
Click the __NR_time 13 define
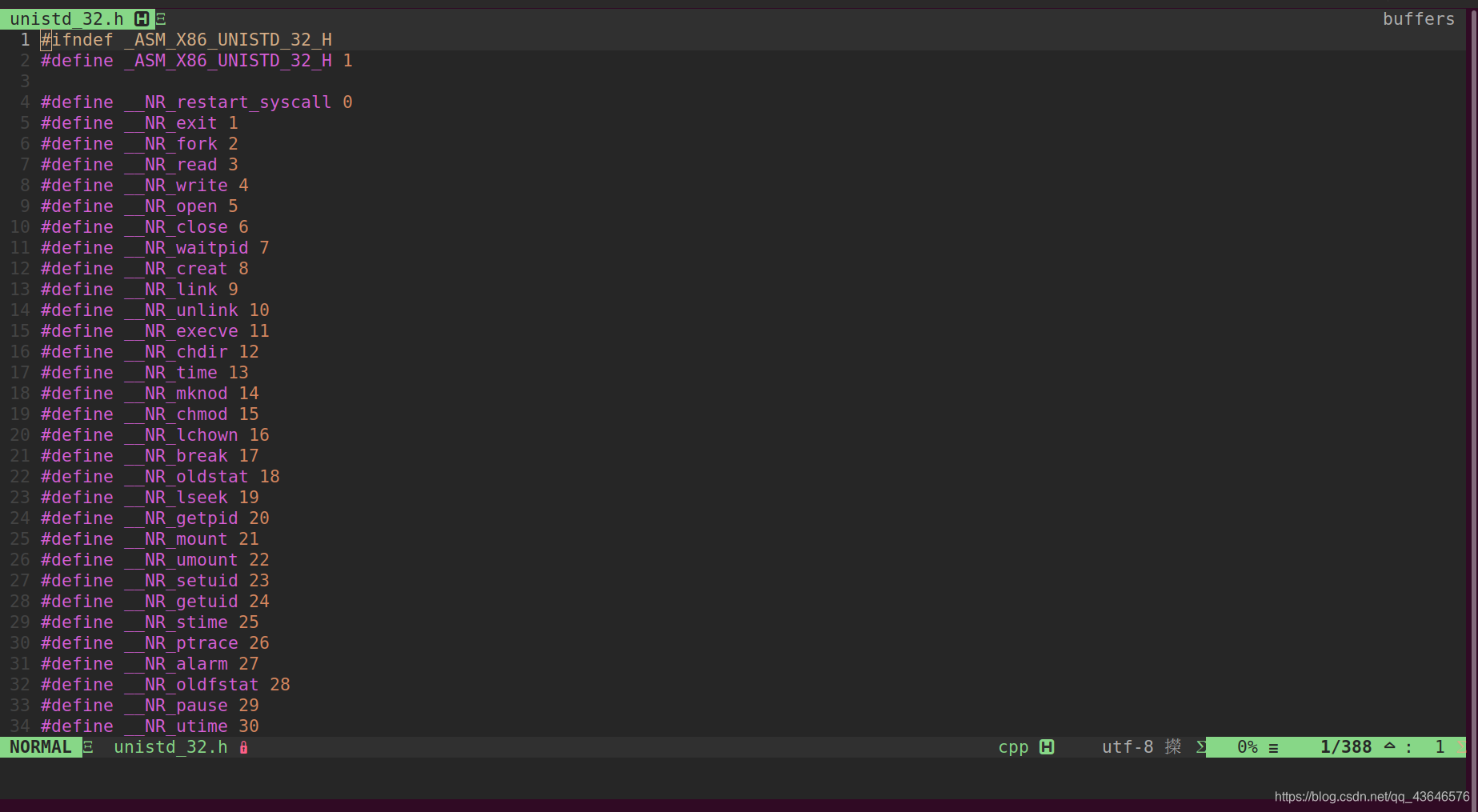(145, 373)
